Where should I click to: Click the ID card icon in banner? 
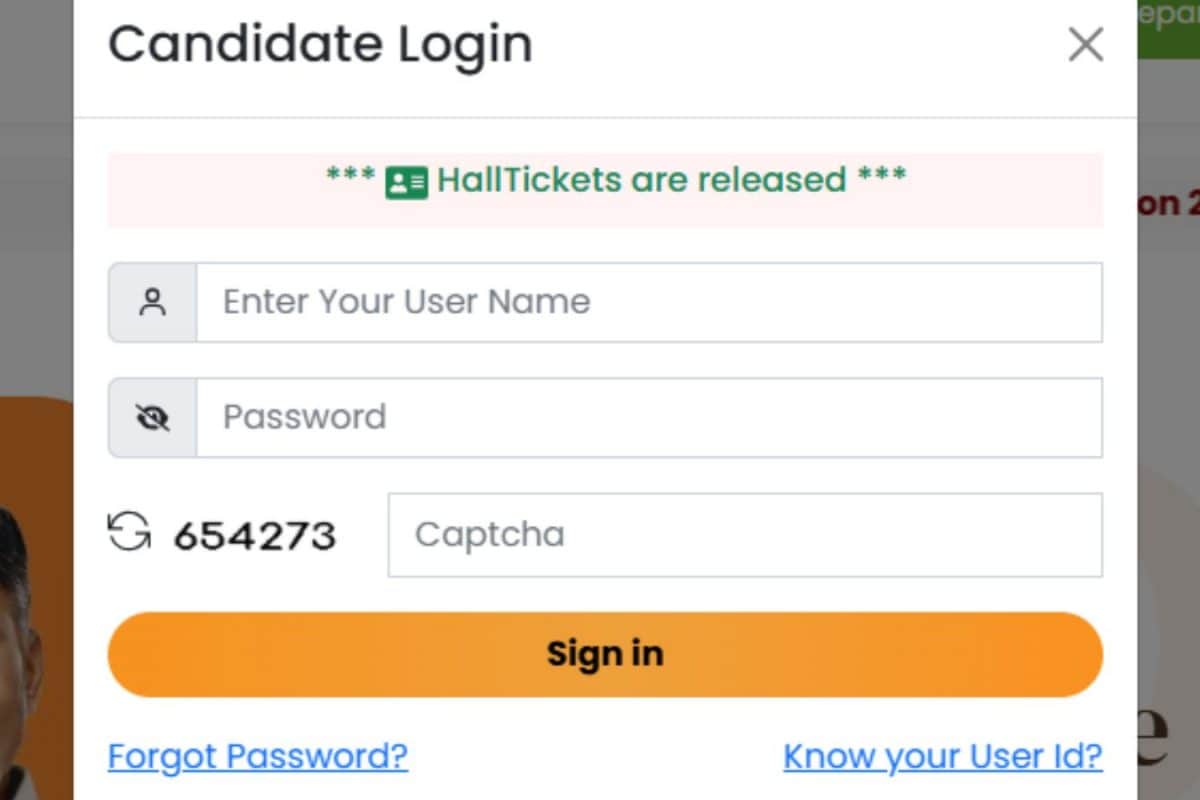pyautogui.click(x=407, y=182)
